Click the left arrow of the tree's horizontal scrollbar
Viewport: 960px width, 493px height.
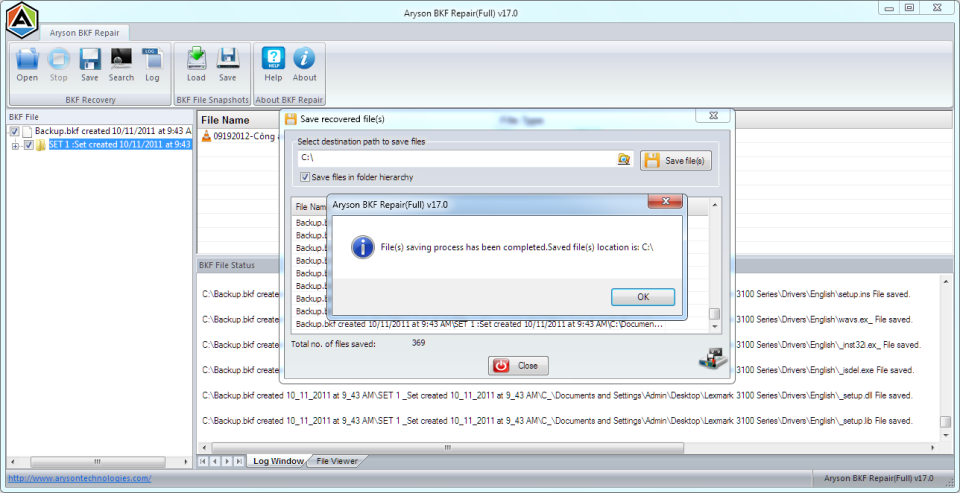point(13,462)
